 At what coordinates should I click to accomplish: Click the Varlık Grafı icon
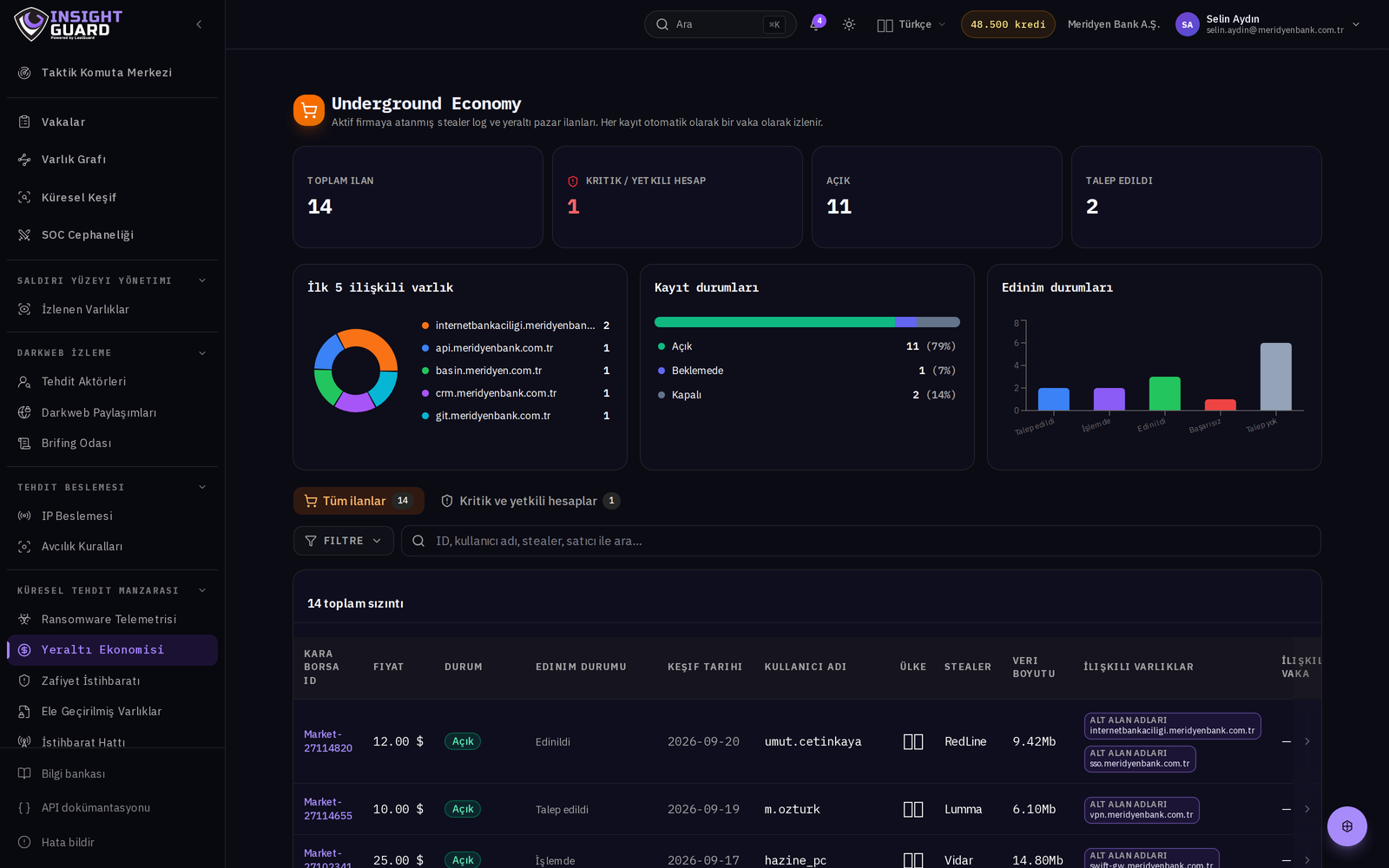click(24, 160)
